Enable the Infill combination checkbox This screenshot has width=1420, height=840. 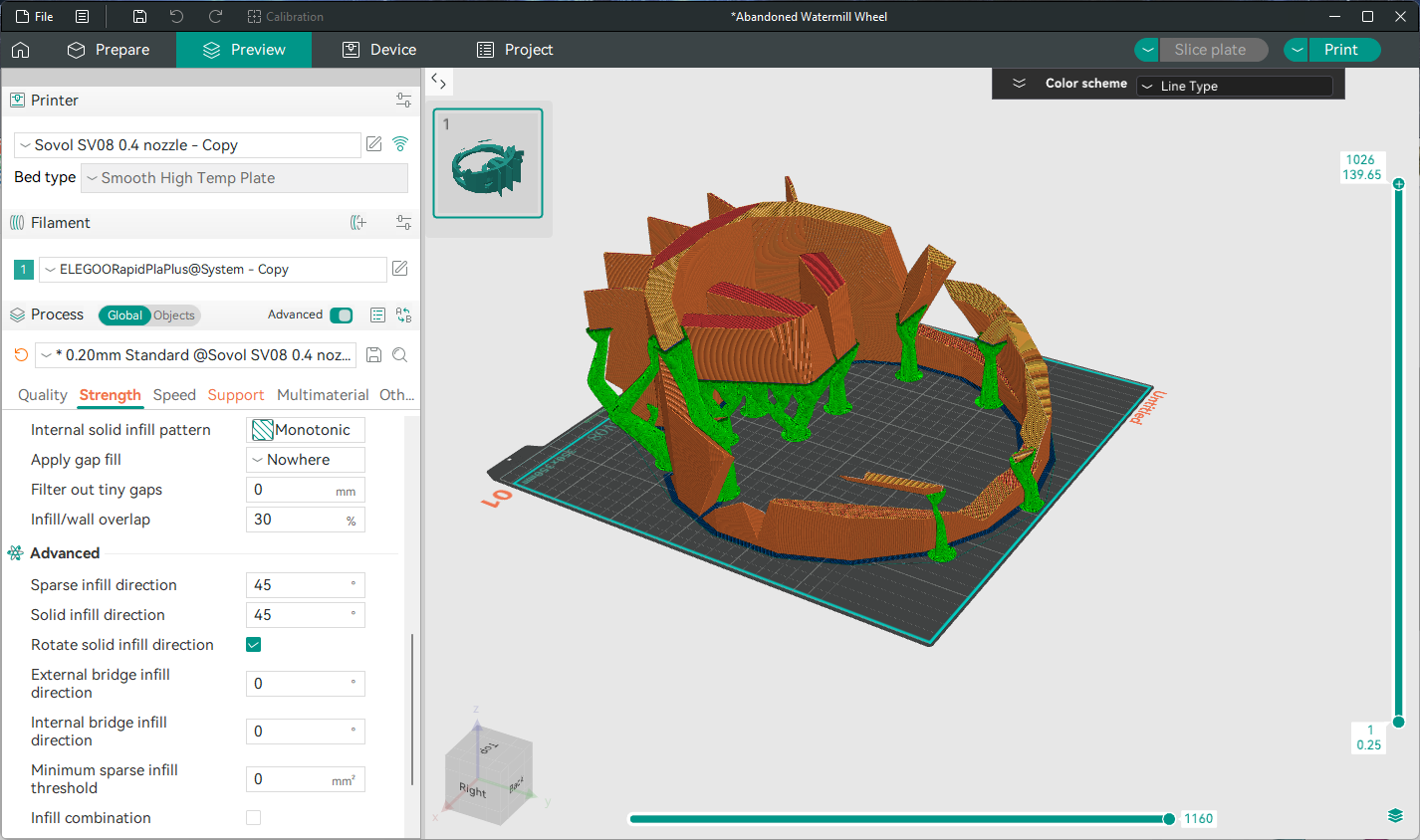tap(254, 818)
